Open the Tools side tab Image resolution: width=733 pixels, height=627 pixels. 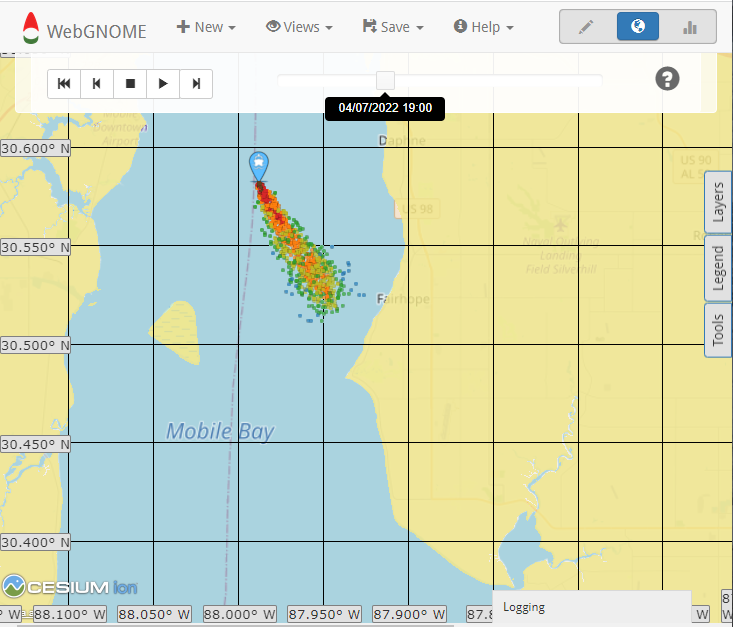tap(718, 329)
